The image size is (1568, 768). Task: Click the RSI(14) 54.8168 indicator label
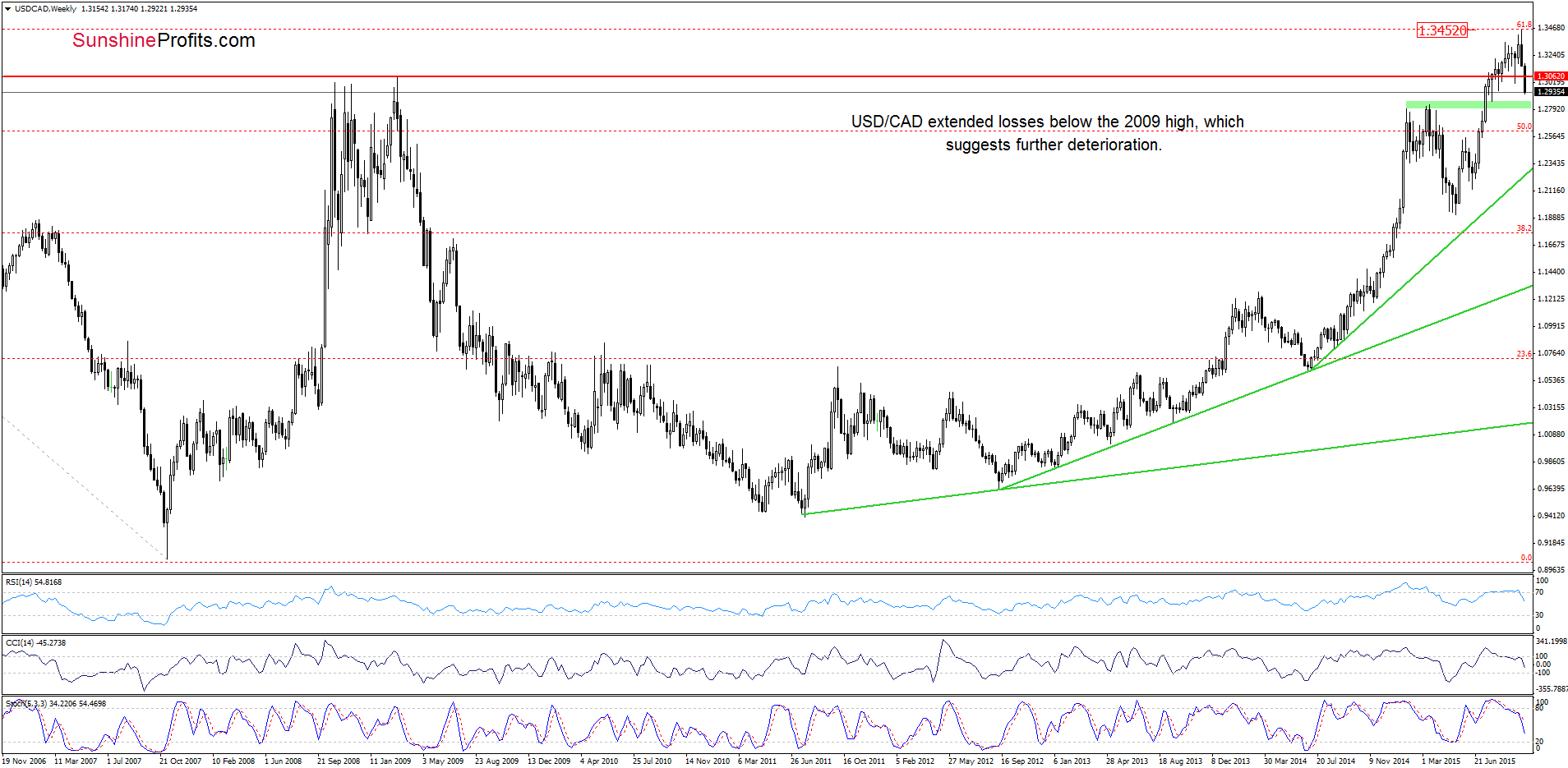[34, 582]
